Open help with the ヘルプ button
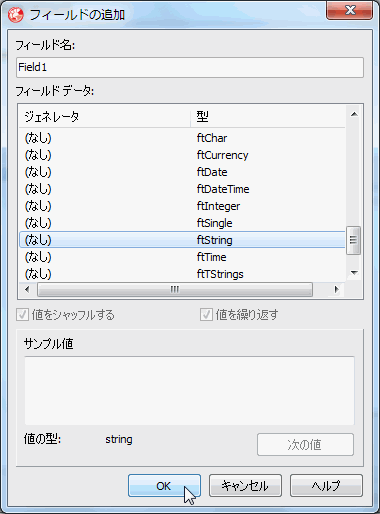 (326, 485)
